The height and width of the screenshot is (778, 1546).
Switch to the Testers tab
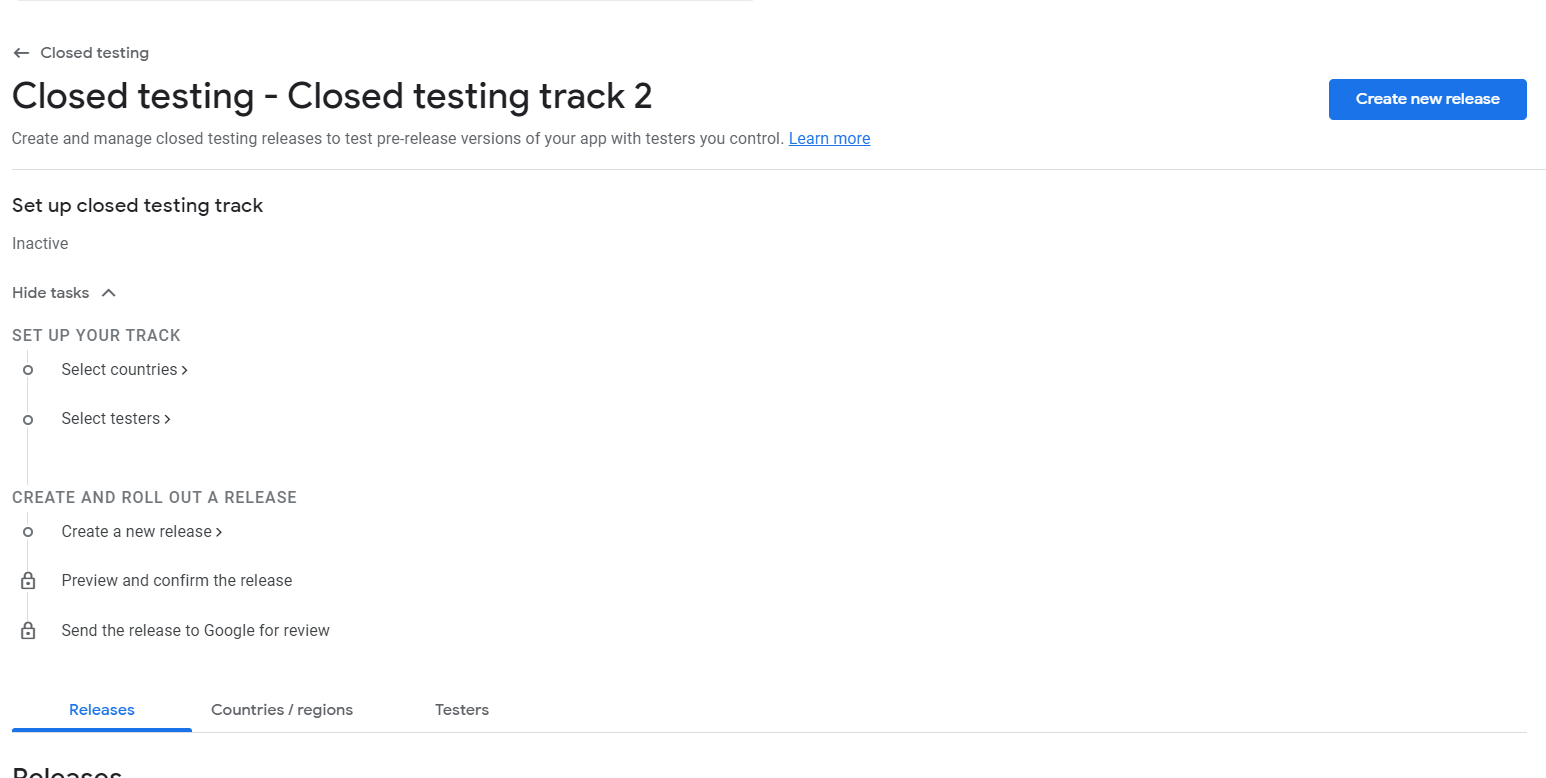pyautogui.click(x=462, y=710)
